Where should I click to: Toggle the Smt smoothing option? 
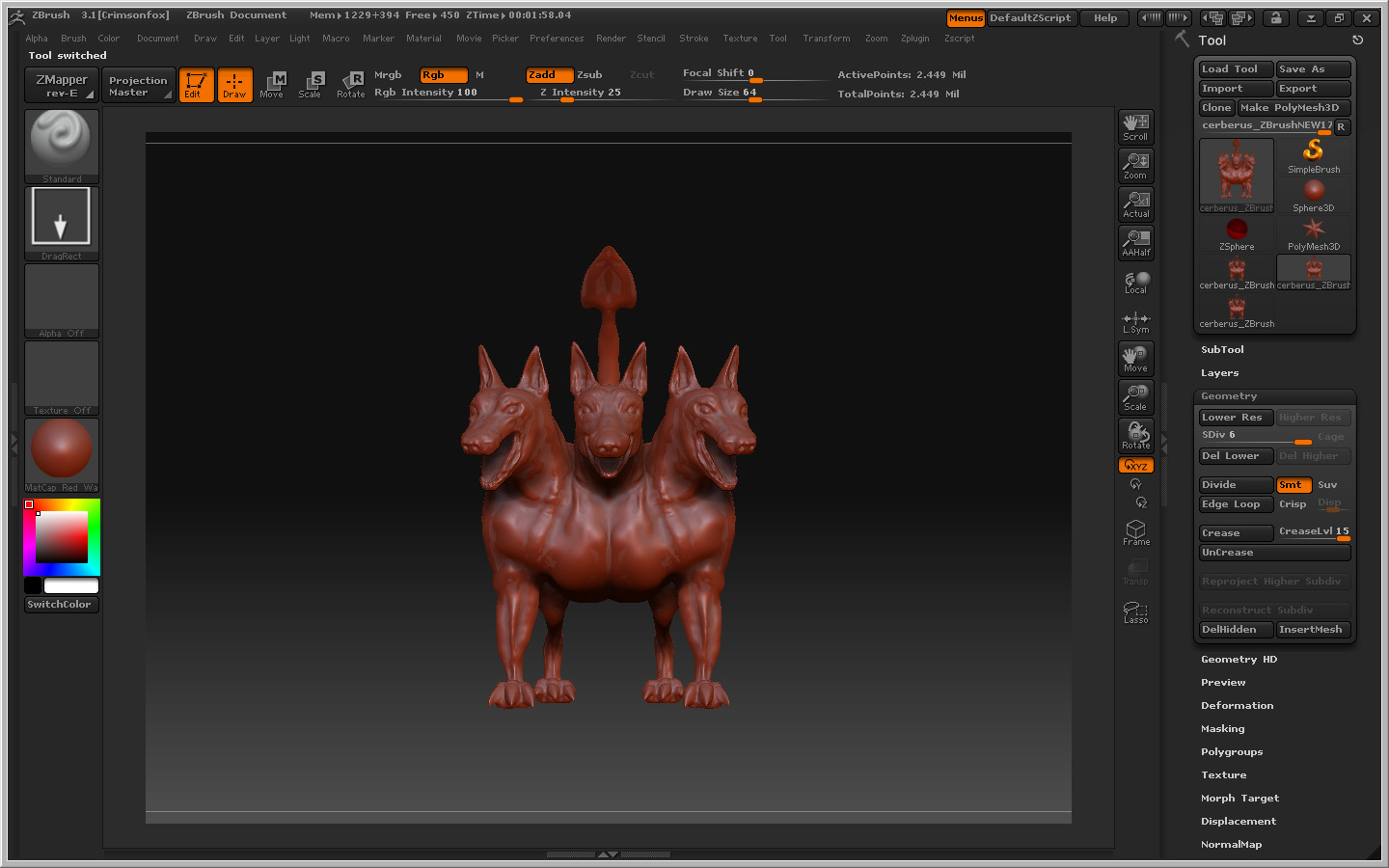pyautogui.click(x=1293, y=485)
